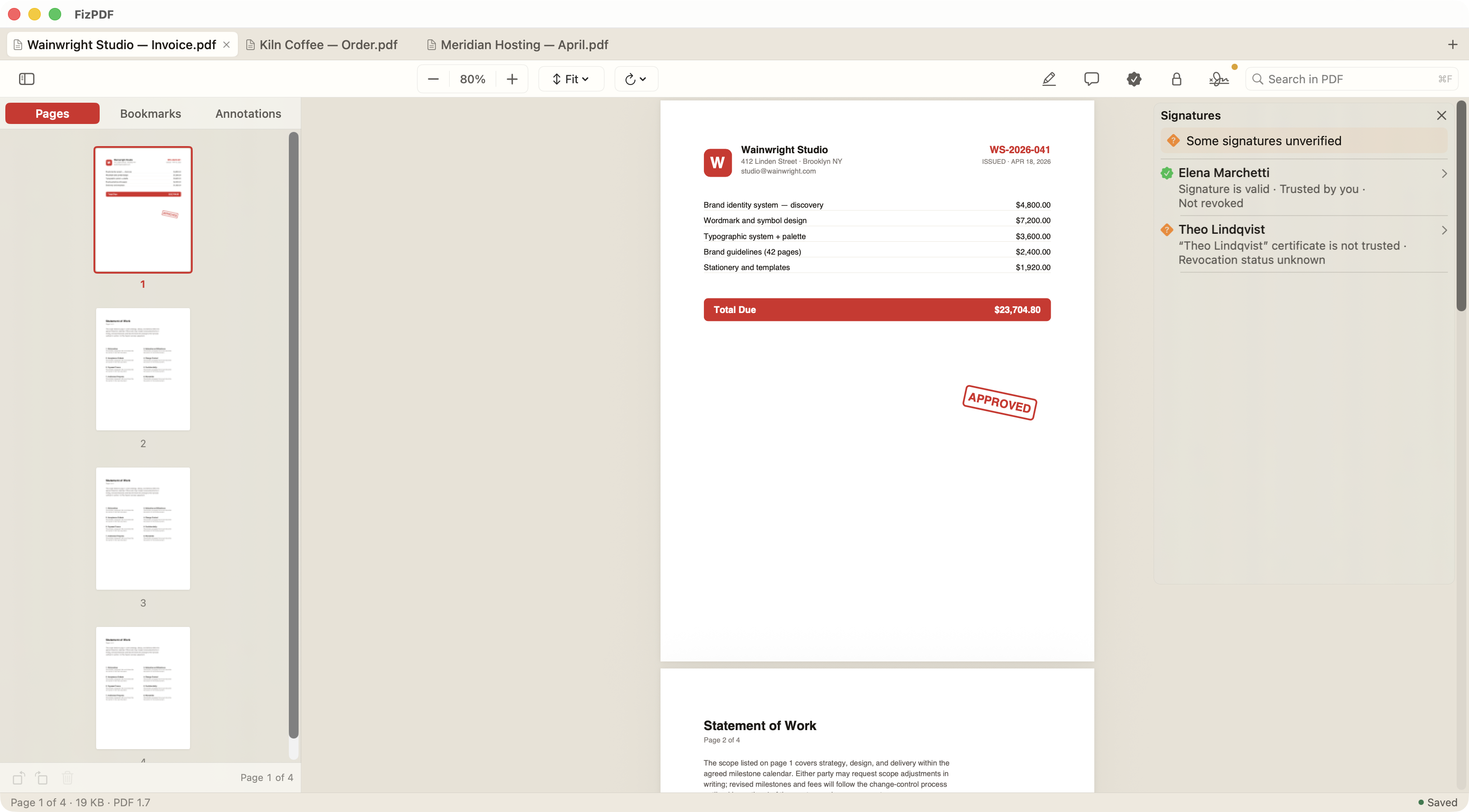Click Theo Lindqvist unverified warning icon

pyautogui.click(x=1167, y=230)
